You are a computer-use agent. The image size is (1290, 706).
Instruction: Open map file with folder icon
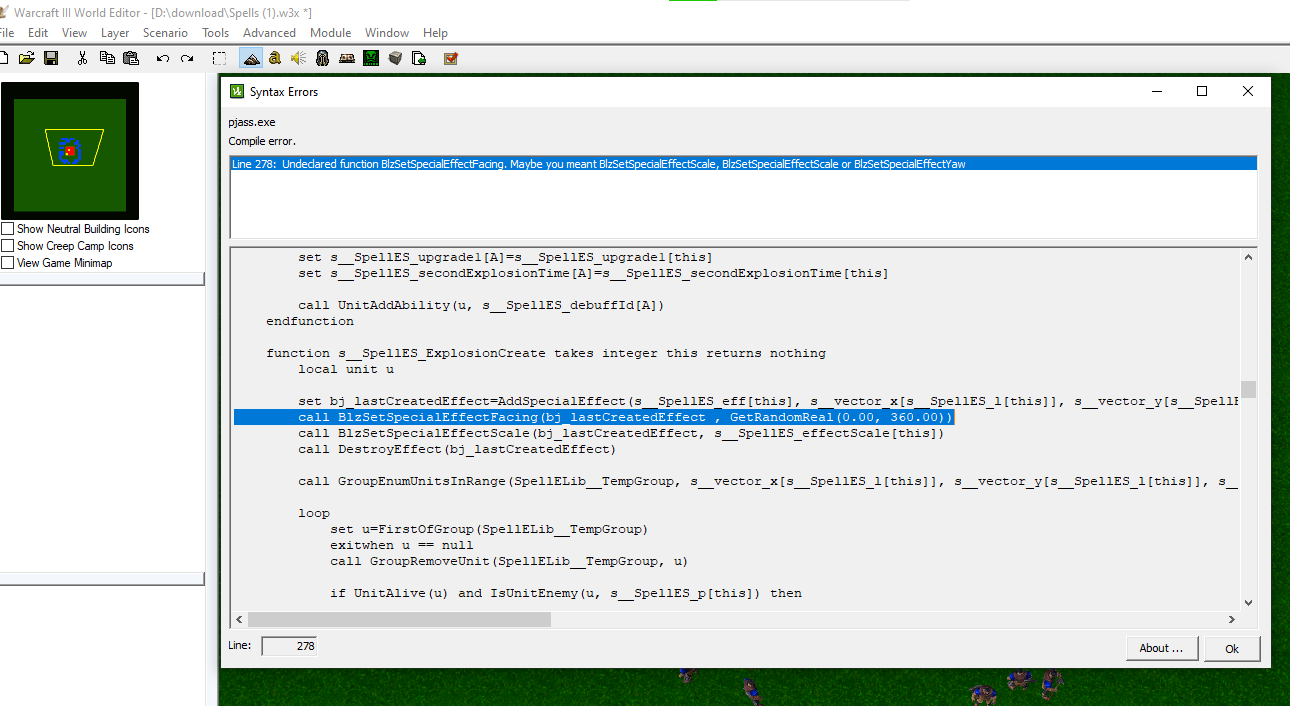pos(27,58)
